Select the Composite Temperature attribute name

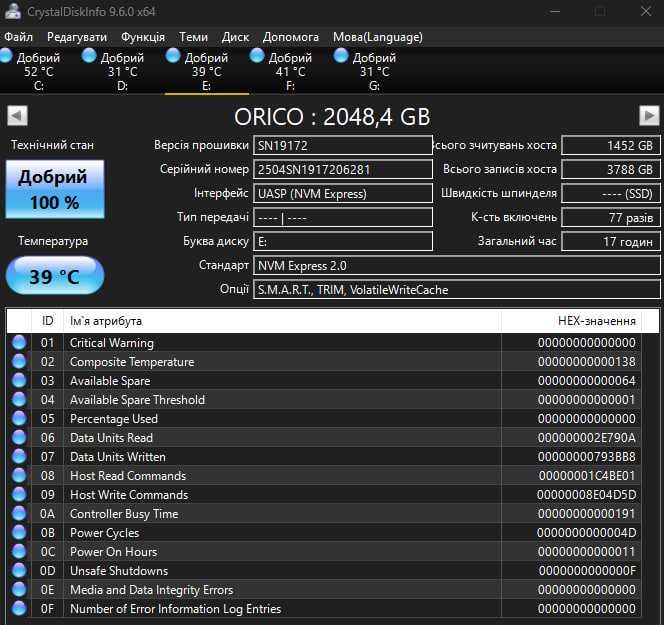tap(132, 362)
